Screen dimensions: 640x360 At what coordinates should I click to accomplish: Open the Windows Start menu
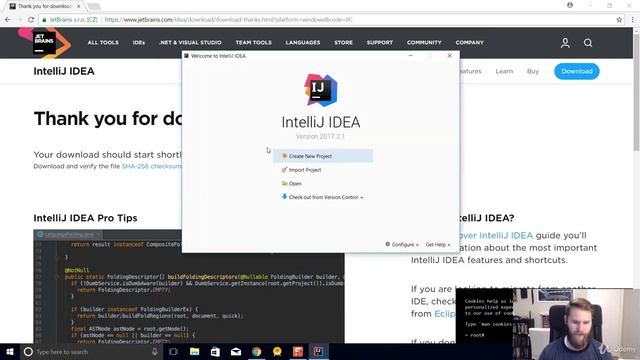pyautogui.click(x=10, y=351)
